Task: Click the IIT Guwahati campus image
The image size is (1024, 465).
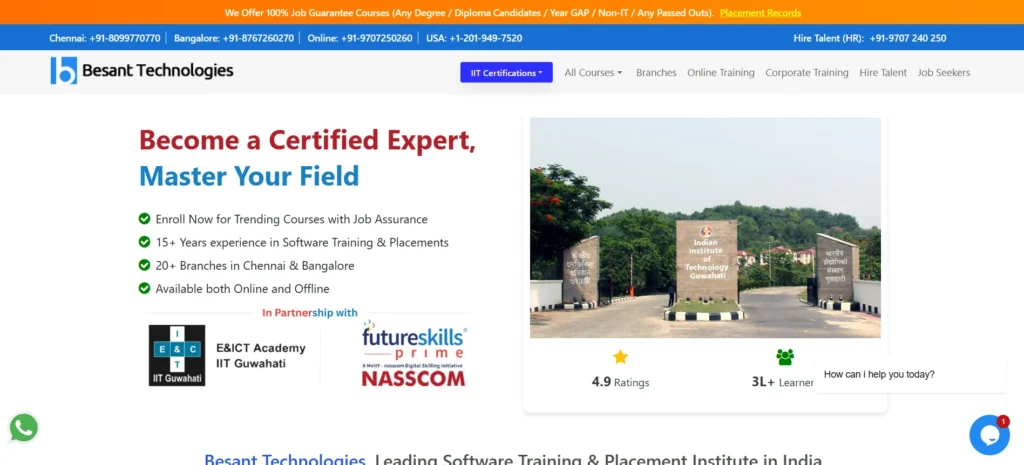Action: [705, 227]
